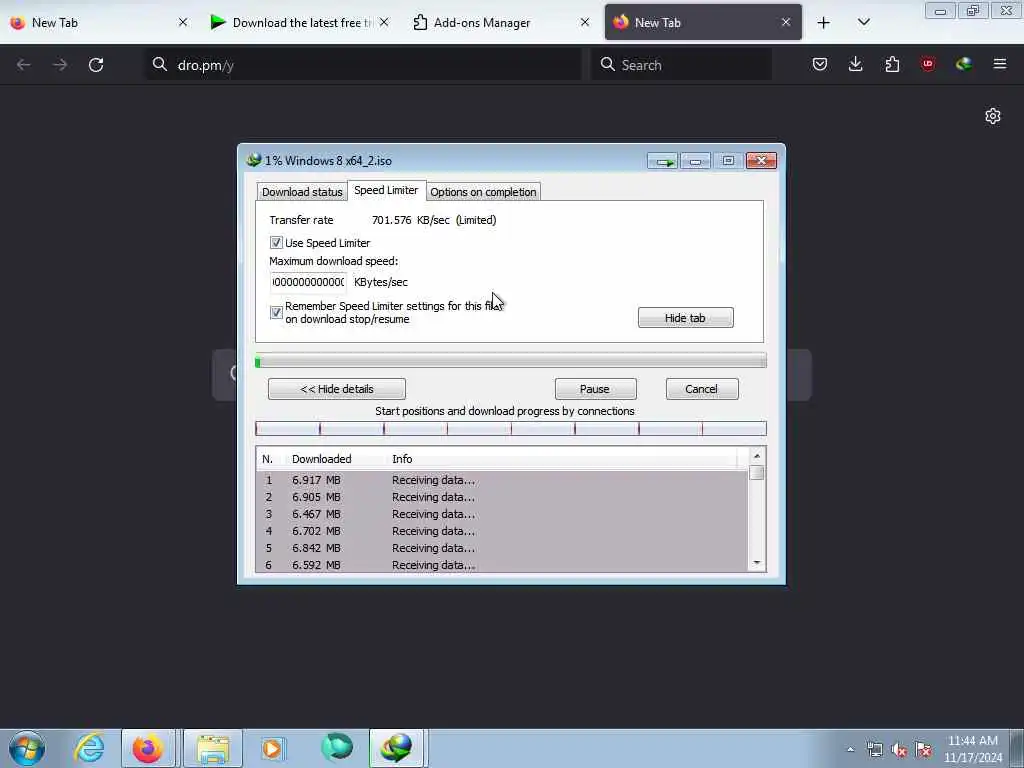Click the connections list scrollbar thumb
Screen dimensions: 1024x768
(x=757, y=473)
